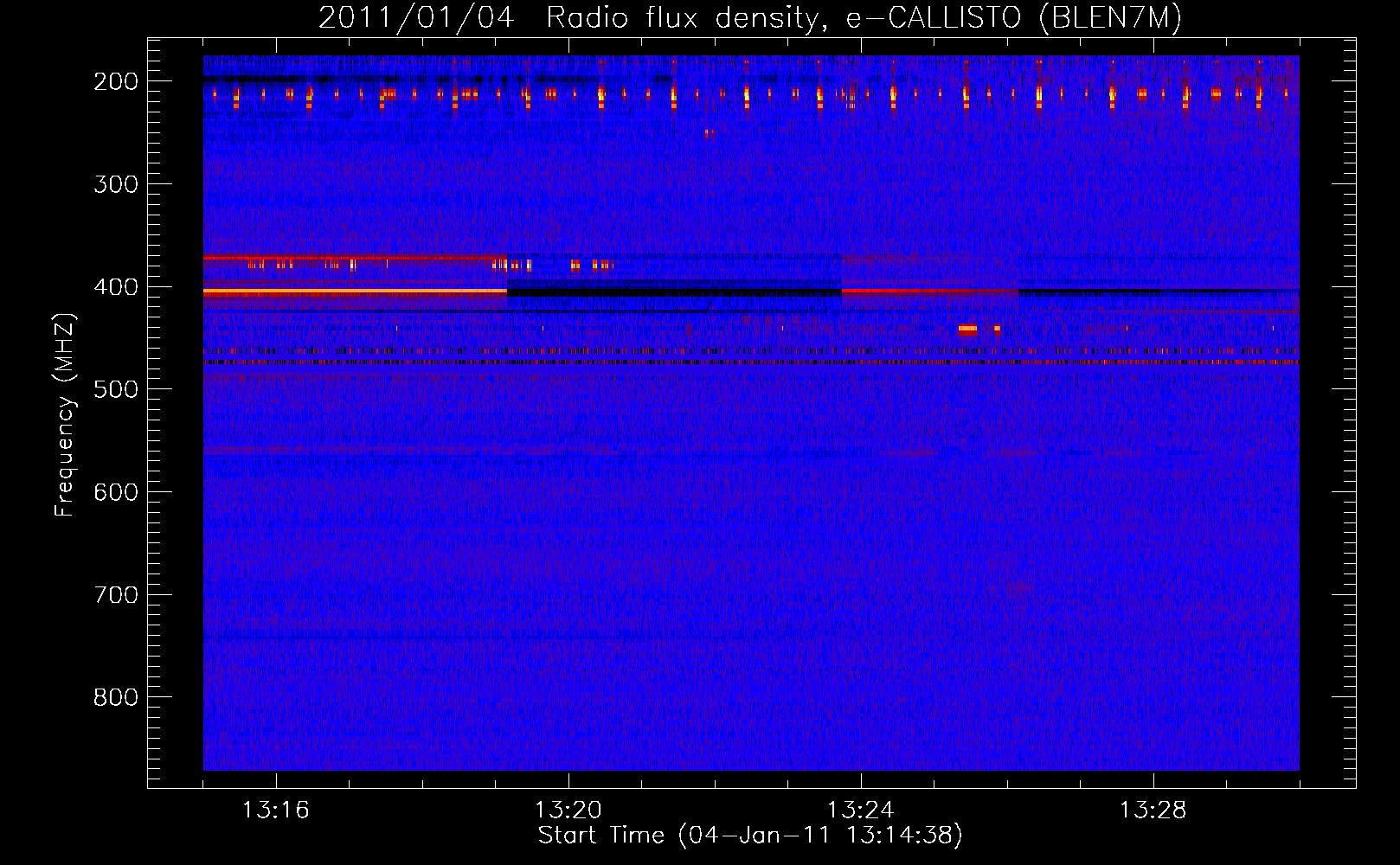Screen dimensions: 1400x865
Task: Click the 800 frequency tick label
Action: [x=116, y=697]
